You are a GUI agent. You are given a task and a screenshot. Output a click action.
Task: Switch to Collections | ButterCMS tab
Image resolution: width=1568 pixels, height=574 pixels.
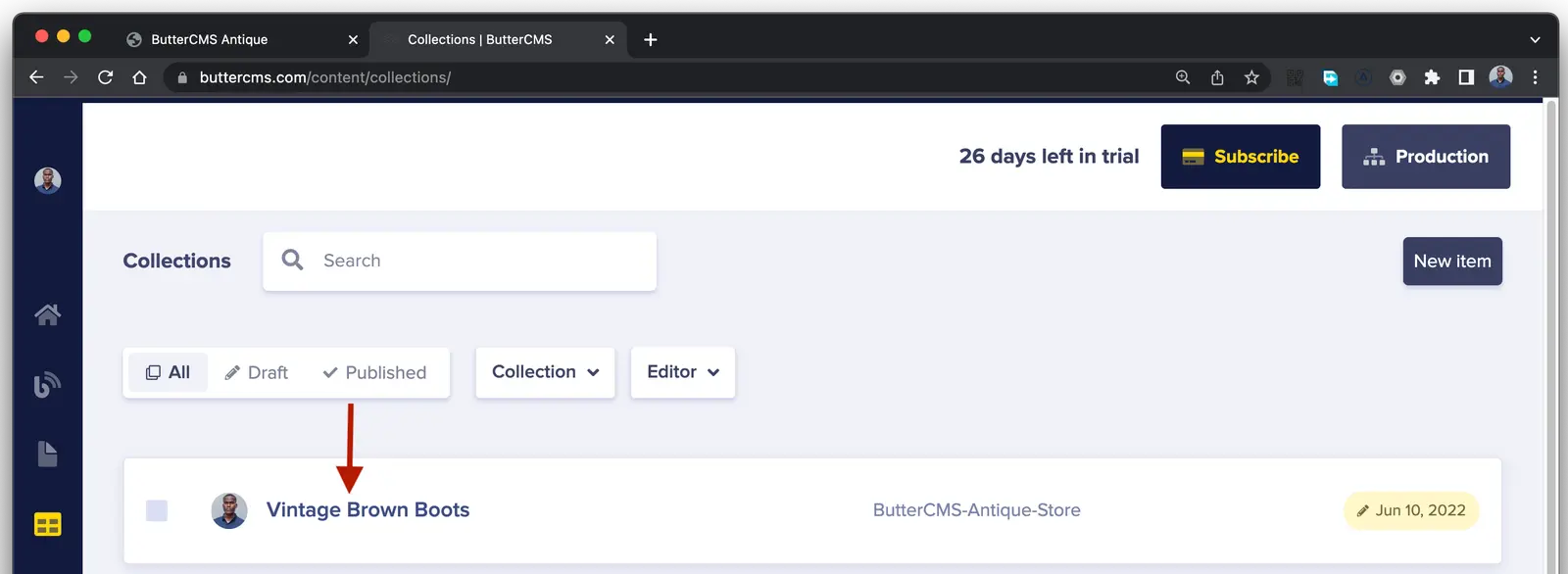[x=498, y=39]
